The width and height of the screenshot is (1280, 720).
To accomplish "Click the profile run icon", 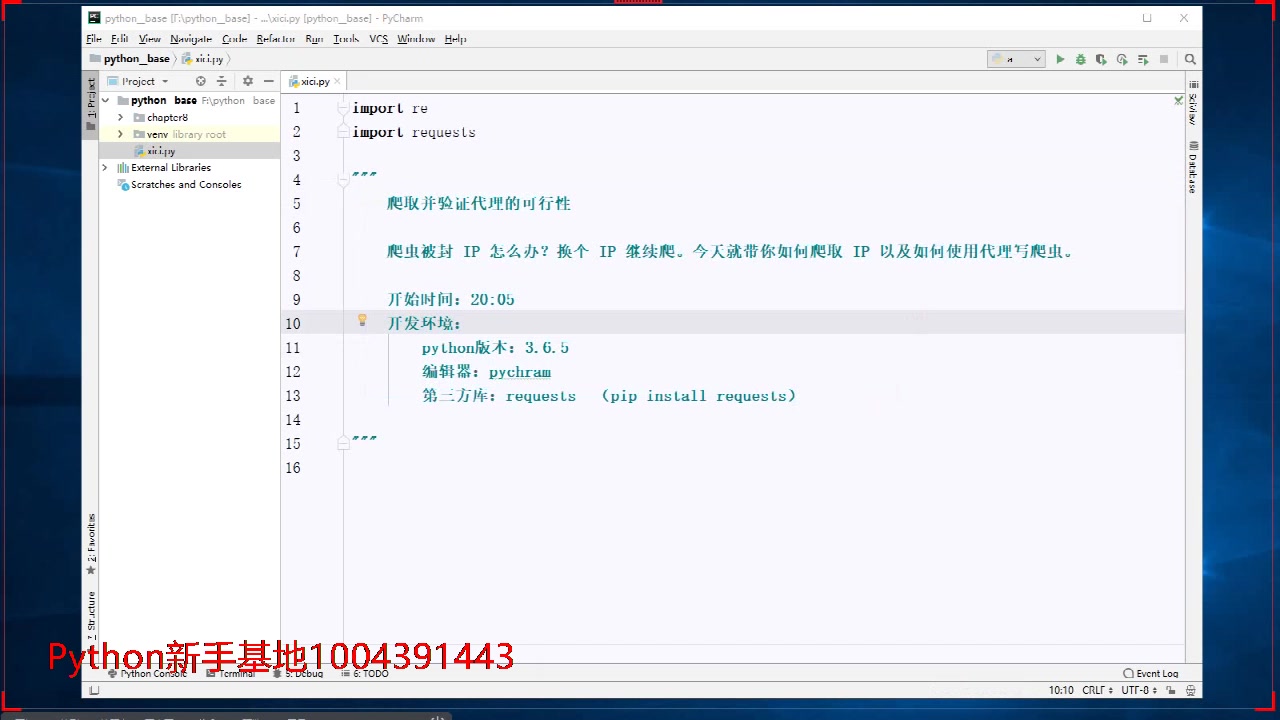I will coord(1122,60).
